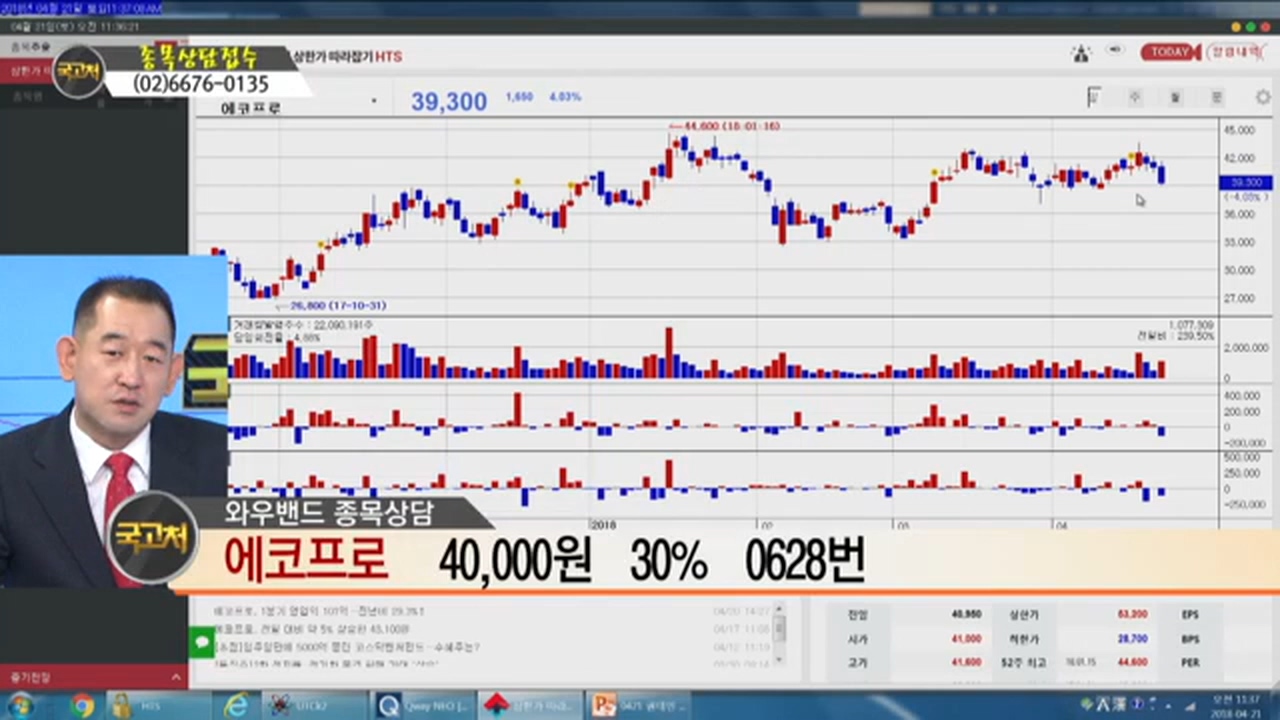Select the first sidebar menu item 종목추출
Image resolution: width=1280 pixels, height=720 pixels.
coord(30,46)
